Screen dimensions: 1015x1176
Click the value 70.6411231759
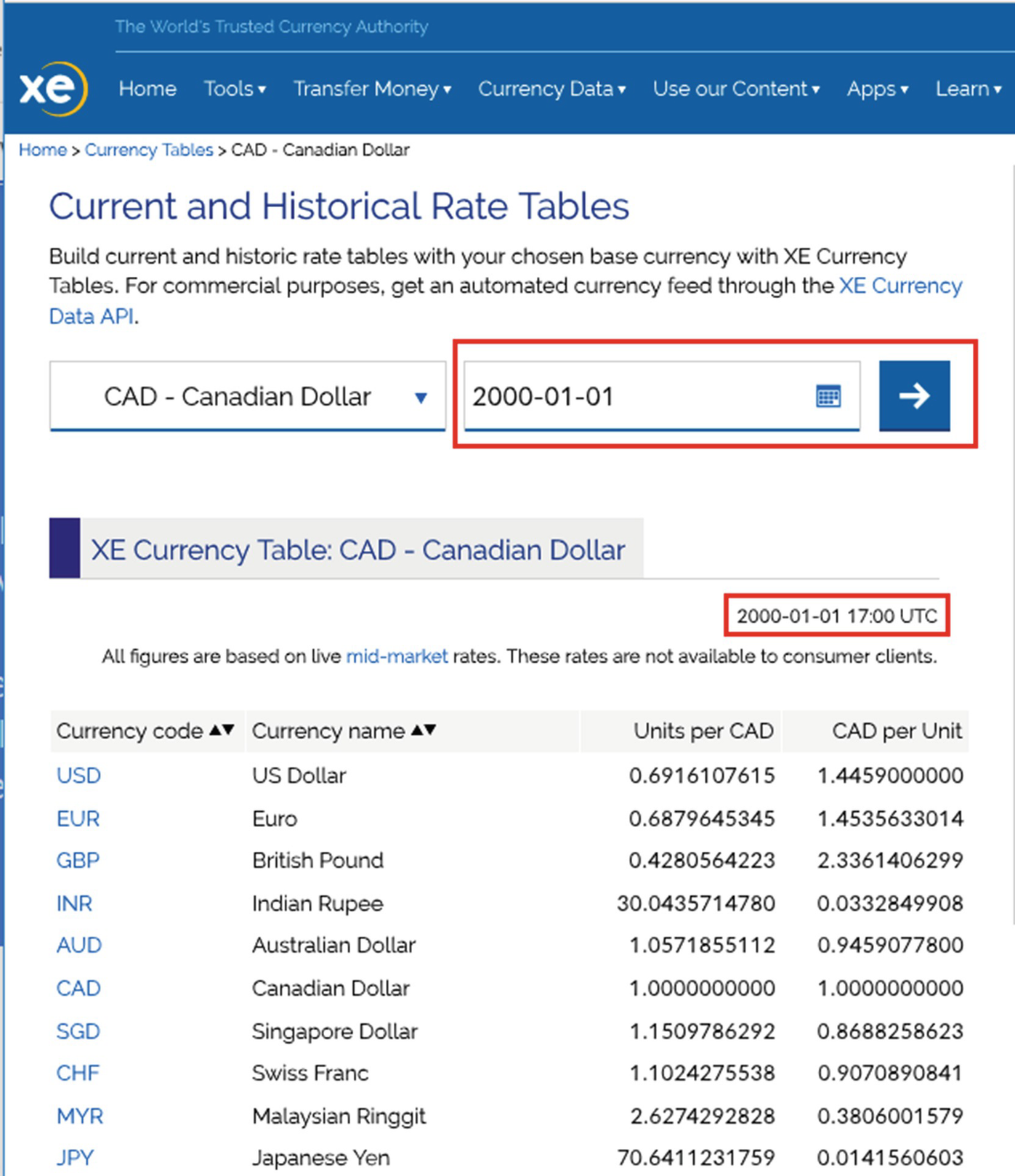pyautogui.click(x=696, y=1158)
